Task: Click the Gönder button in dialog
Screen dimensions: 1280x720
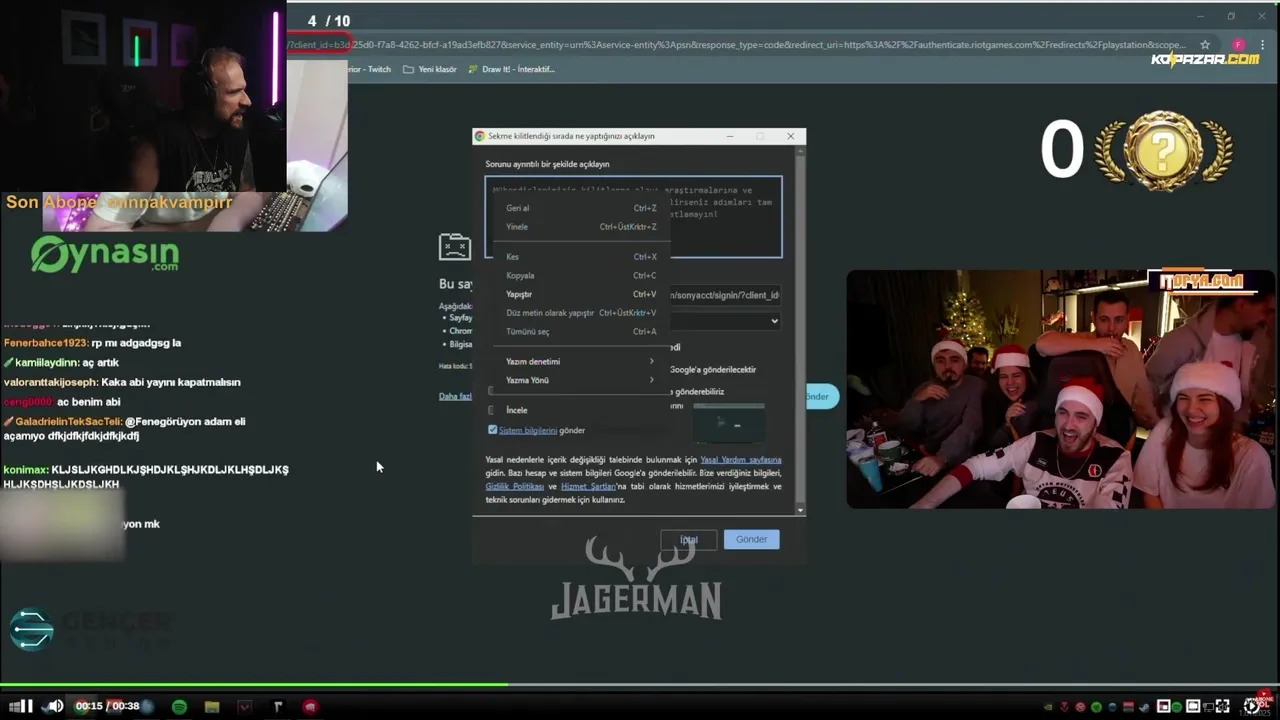Action: click(x=751, y=539)
